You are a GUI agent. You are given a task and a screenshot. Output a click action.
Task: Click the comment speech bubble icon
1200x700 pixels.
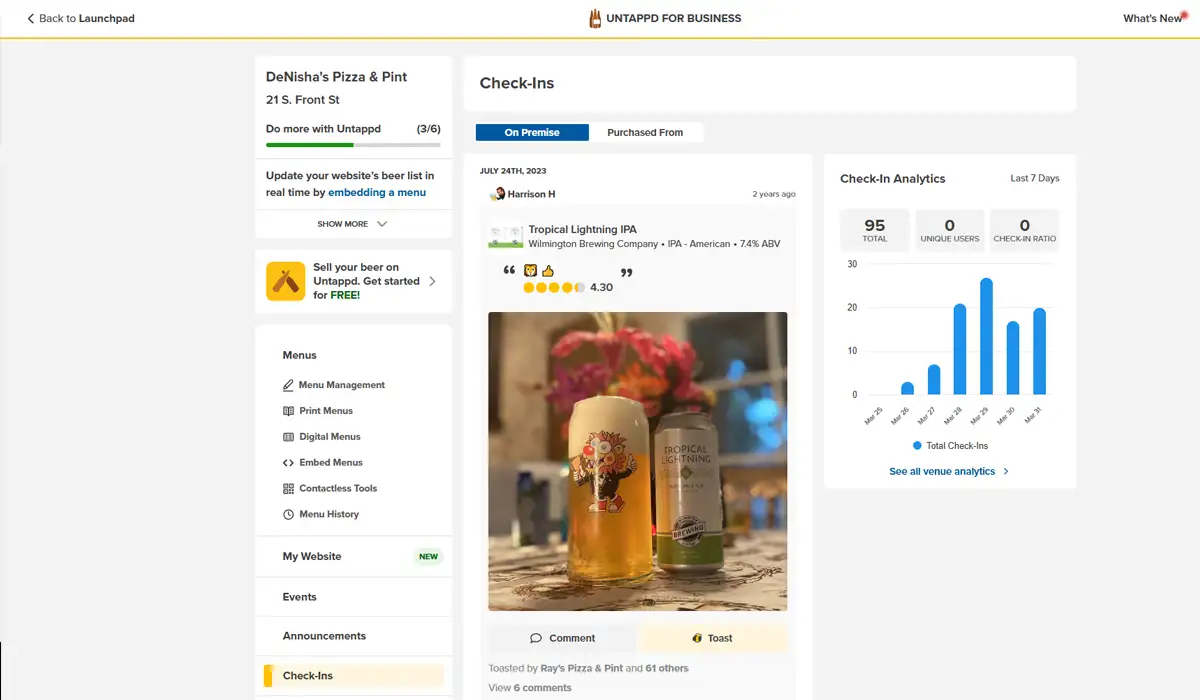coord(538,637)
